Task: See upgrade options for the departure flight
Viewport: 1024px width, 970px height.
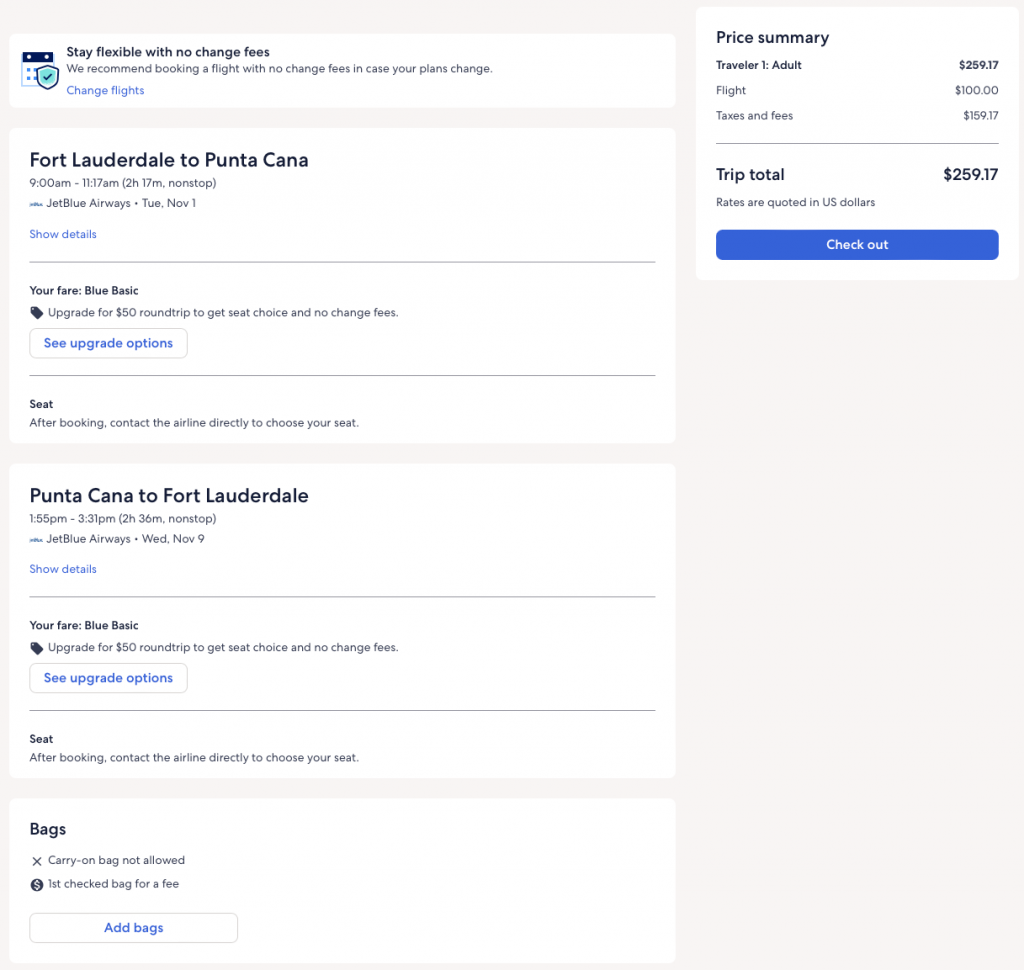Action: pyautogui.click(x=108, y=343)
